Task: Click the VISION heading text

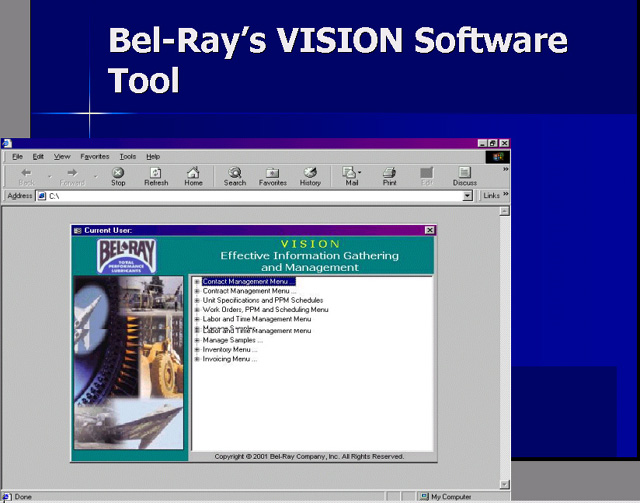Action: tap(310, 244)
